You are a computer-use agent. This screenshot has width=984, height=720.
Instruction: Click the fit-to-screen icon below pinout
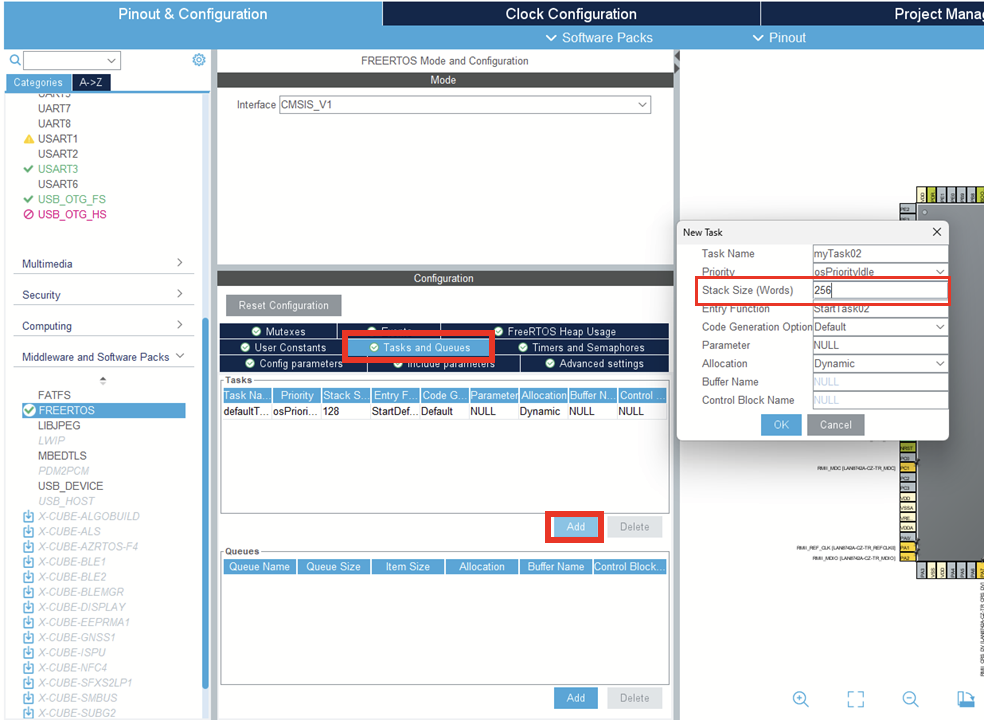tap(855, 699)
